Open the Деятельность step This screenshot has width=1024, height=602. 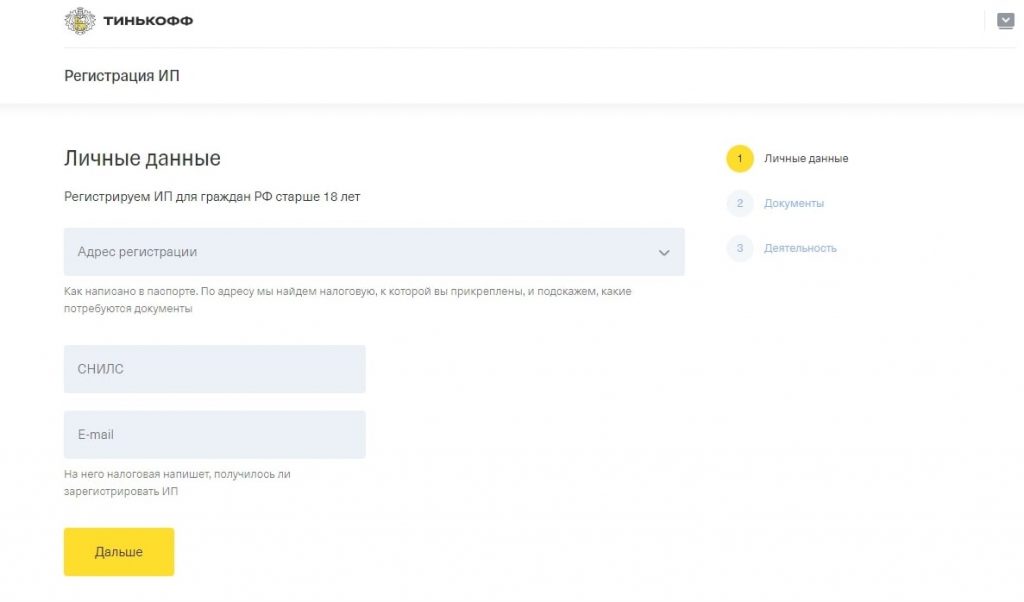click(800, 248)
